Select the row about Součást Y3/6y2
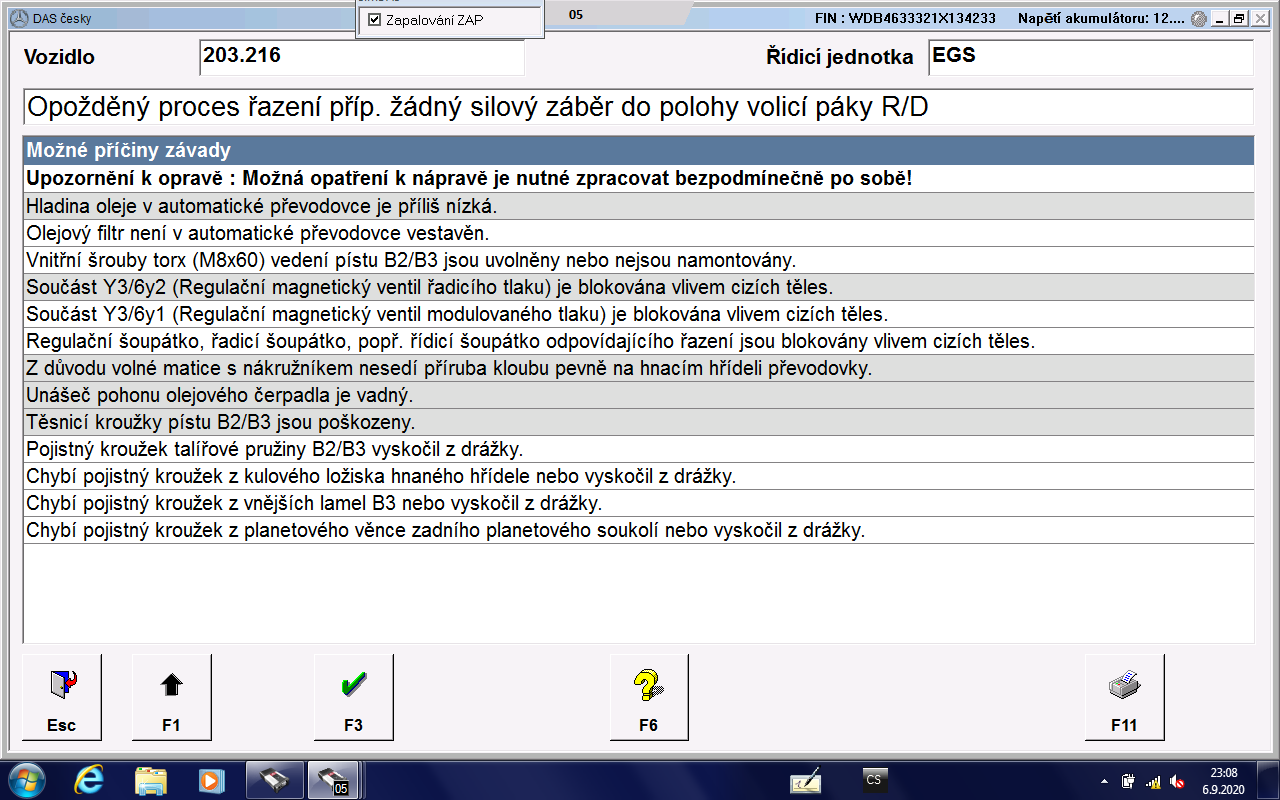Screen dimensions: 1280x800 pos(638,287)
